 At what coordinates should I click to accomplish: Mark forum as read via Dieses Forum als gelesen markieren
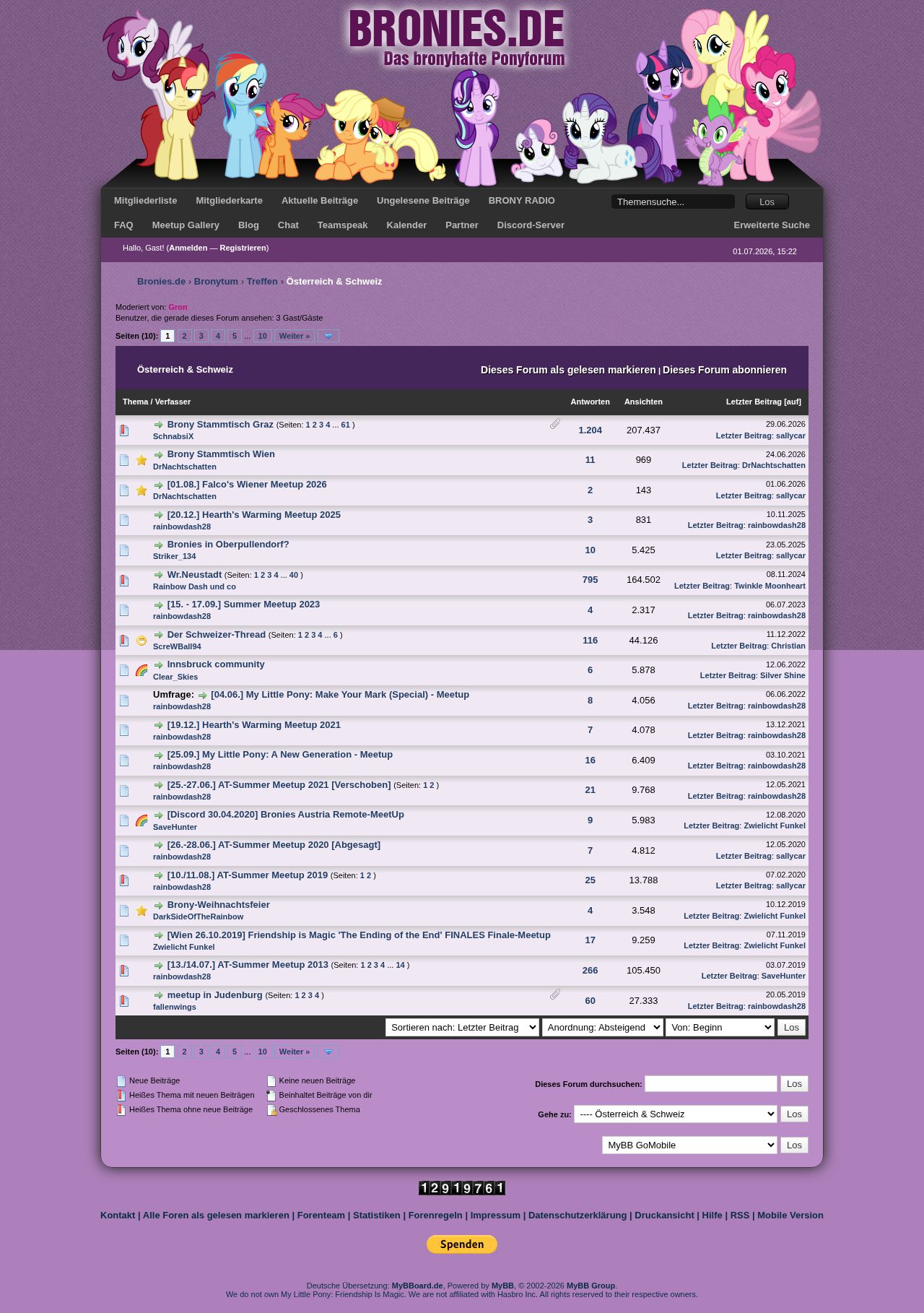[x=568, y=370]
